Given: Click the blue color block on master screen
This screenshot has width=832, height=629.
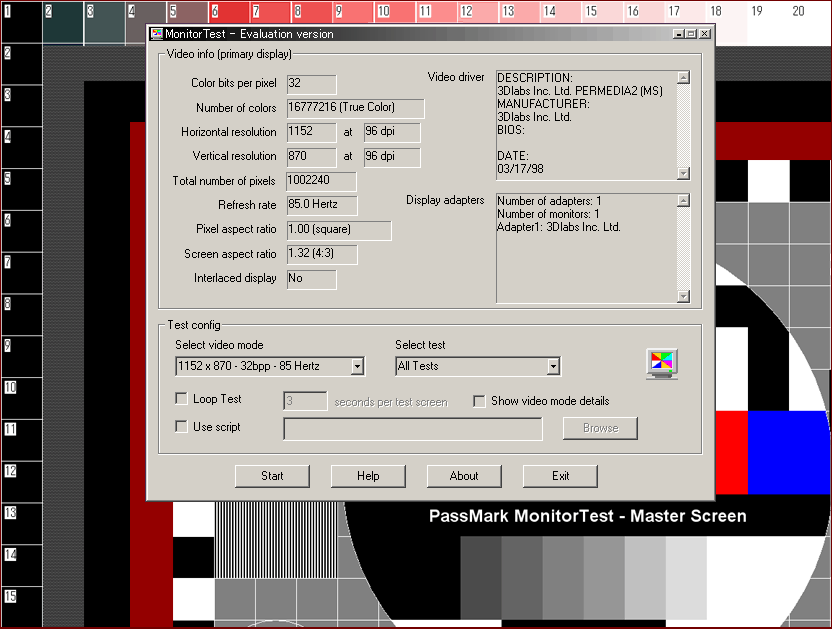Looking at the screenshot, I should (x=788, y=451).
